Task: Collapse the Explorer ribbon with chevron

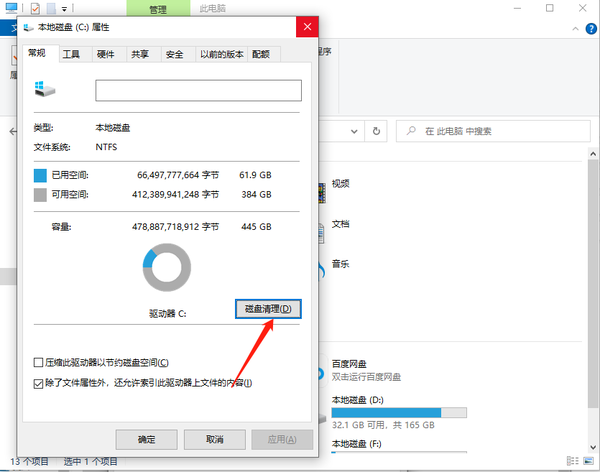Action: (x=575, y=29)
